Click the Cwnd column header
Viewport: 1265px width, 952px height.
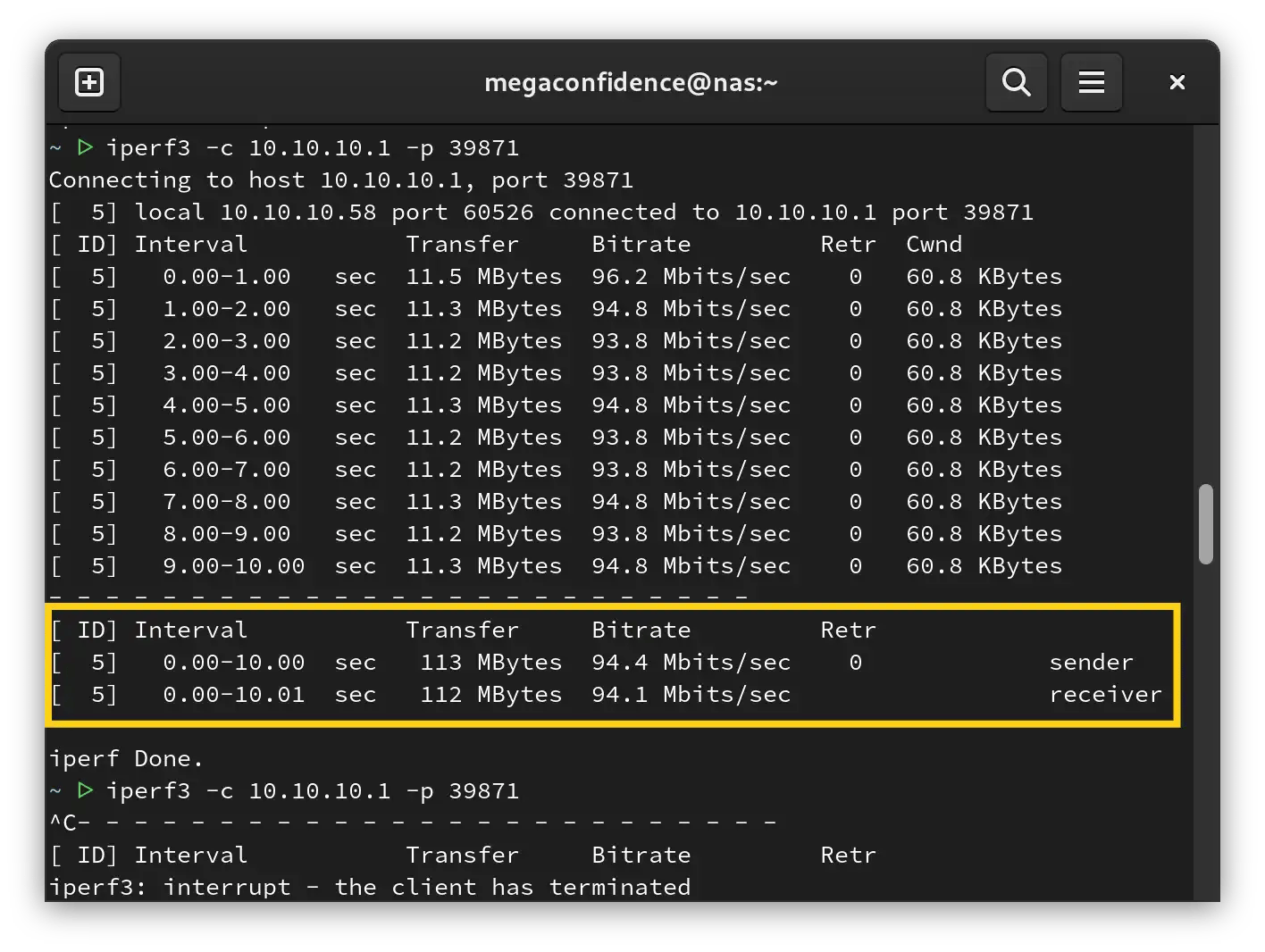(934, 244)
